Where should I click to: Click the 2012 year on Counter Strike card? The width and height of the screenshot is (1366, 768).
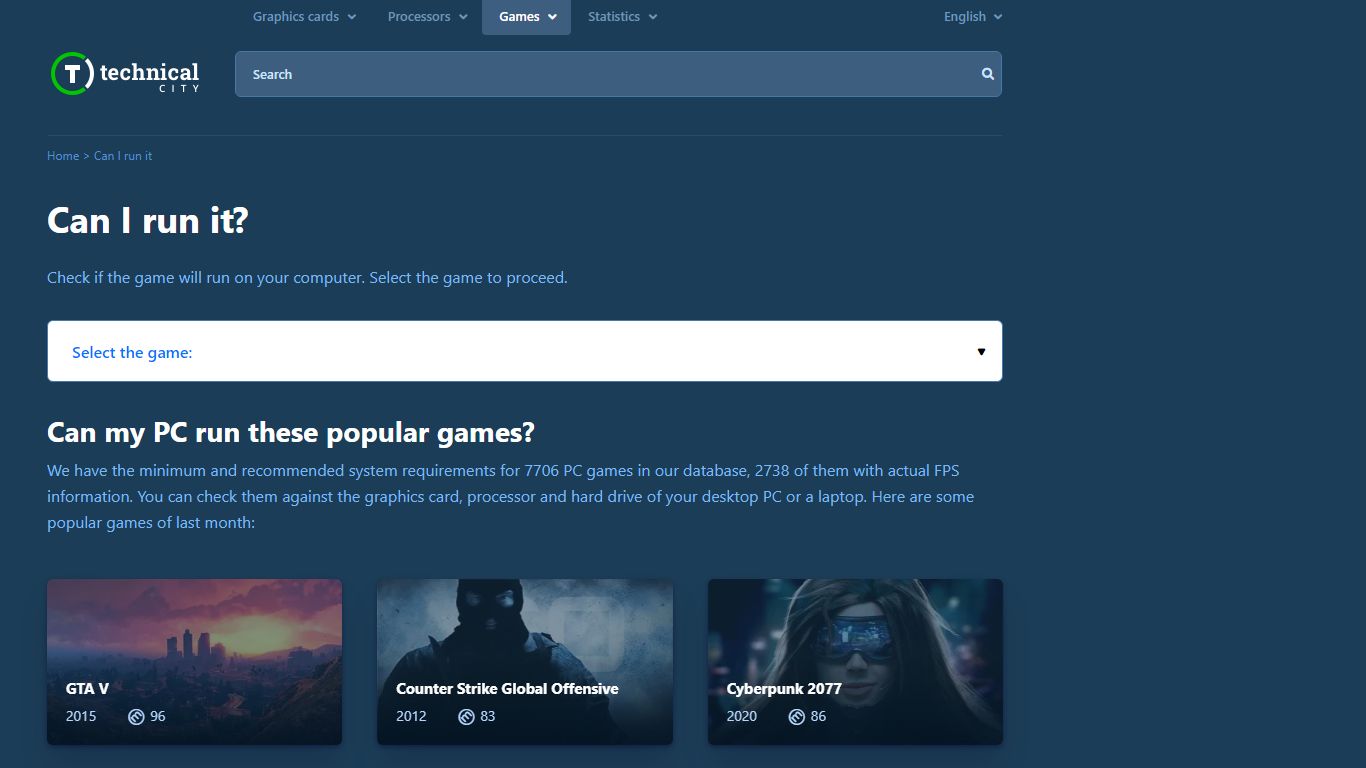411,716
